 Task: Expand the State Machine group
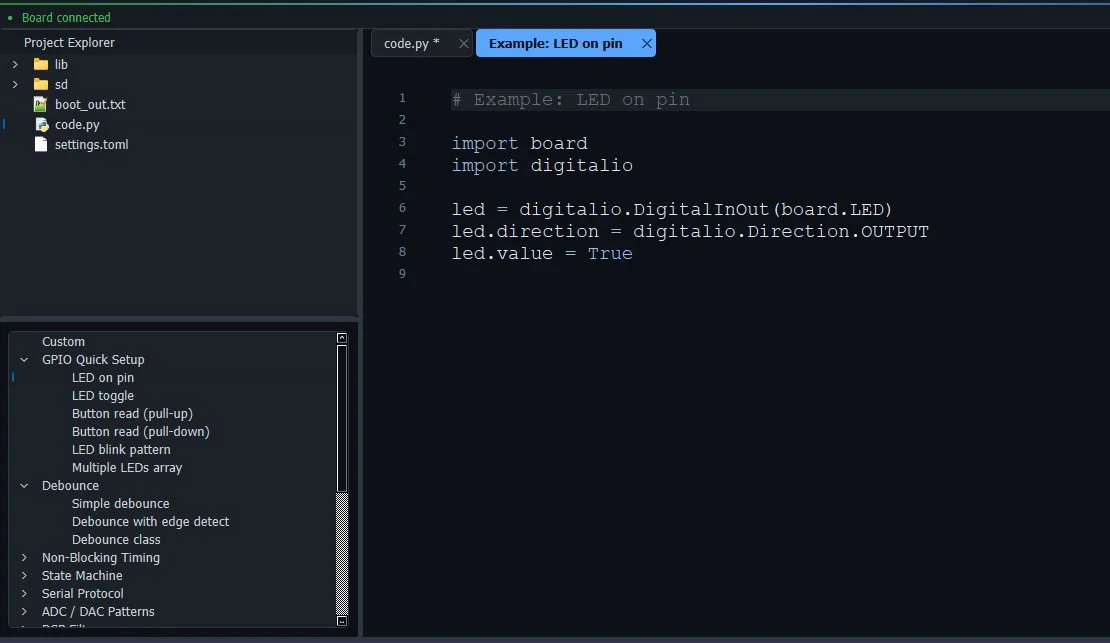coord(24,576)
